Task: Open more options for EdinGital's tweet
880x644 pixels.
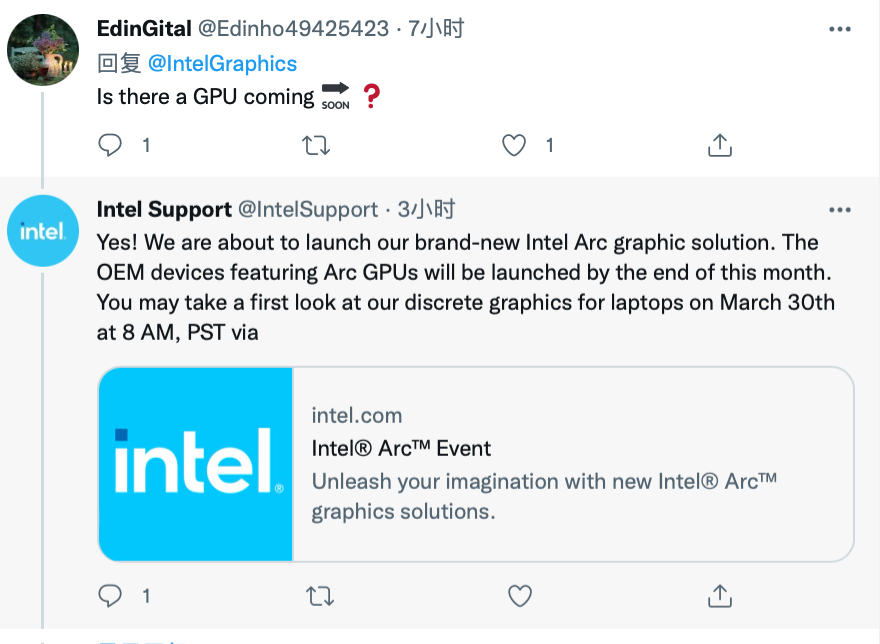Action: (x=840, y=29)
